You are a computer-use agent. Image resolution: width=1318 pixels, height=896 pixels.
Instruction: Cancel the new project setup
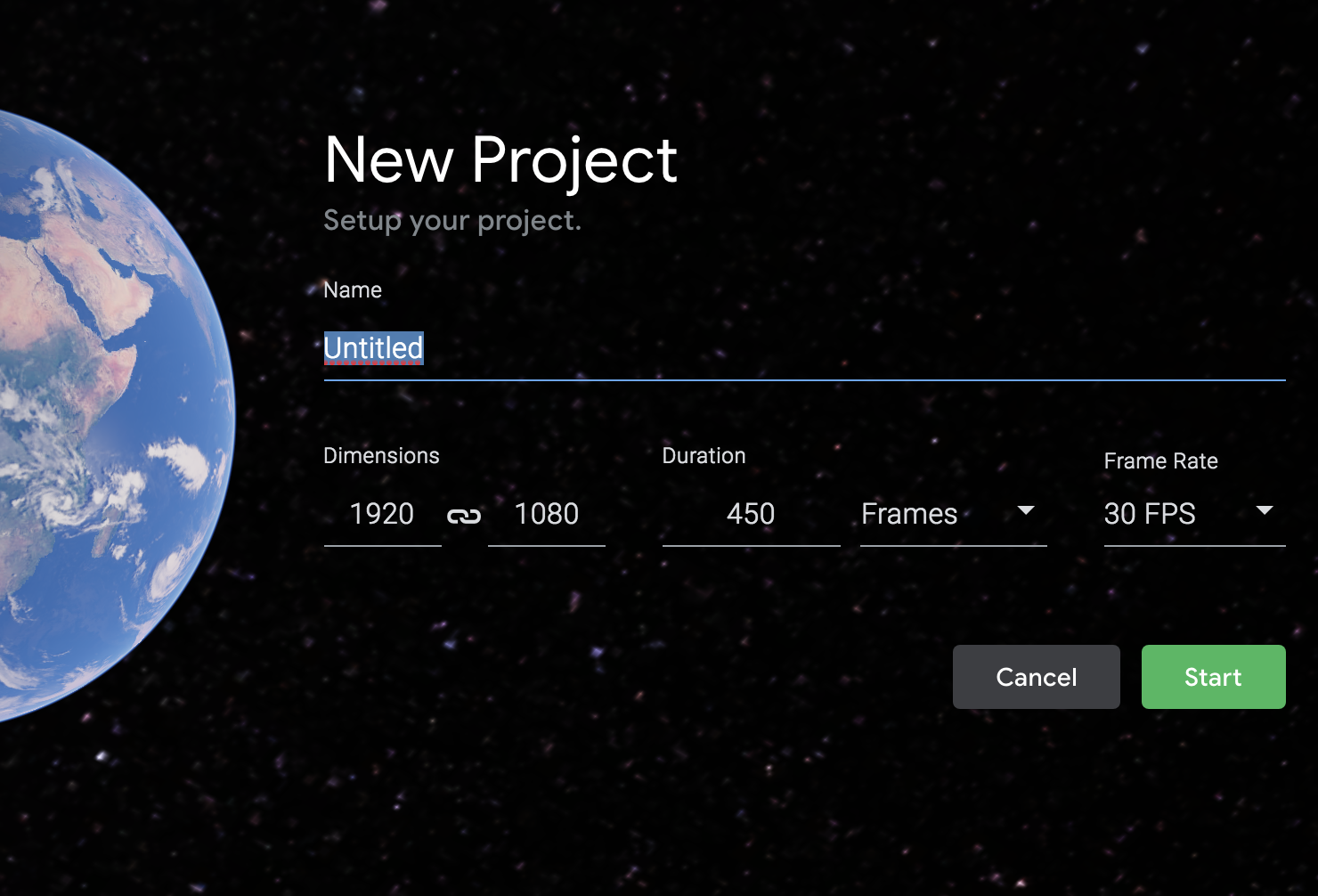[1036, 677]
